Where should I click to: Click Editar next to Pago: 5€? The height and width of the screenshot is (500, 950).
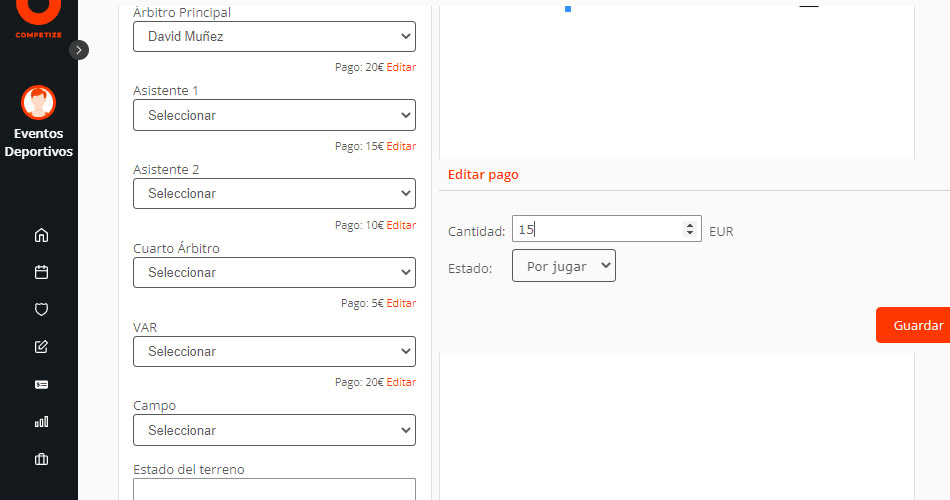[x=401, y=303]
